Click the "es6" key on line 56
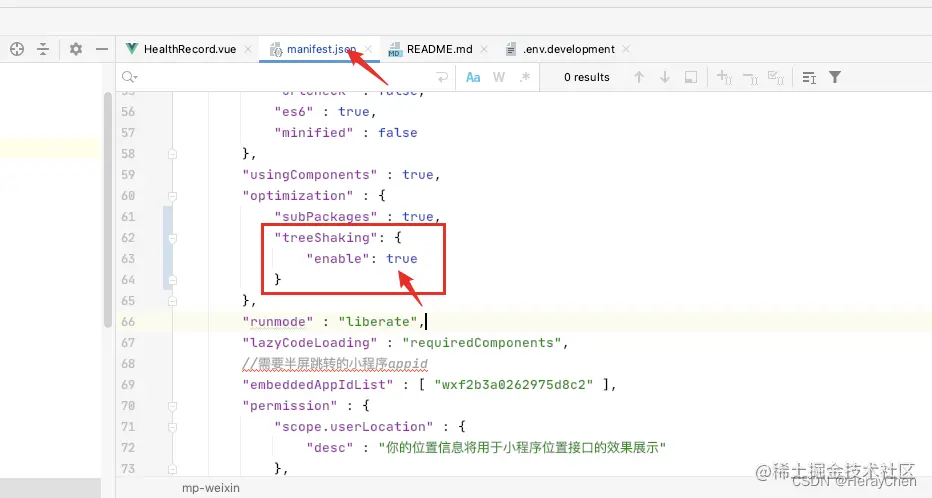932x498 pixels. [x=294, y=112]
